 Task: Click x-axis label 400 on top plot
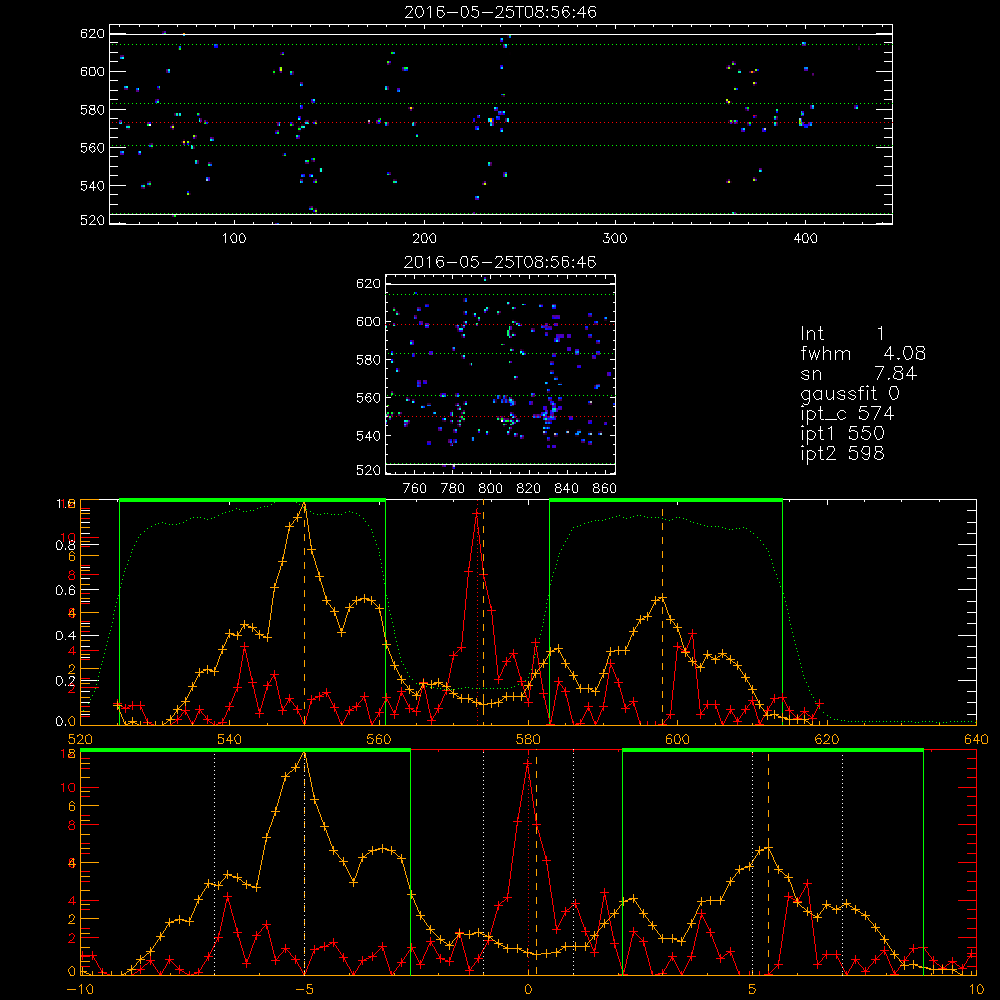coord(805,239)
